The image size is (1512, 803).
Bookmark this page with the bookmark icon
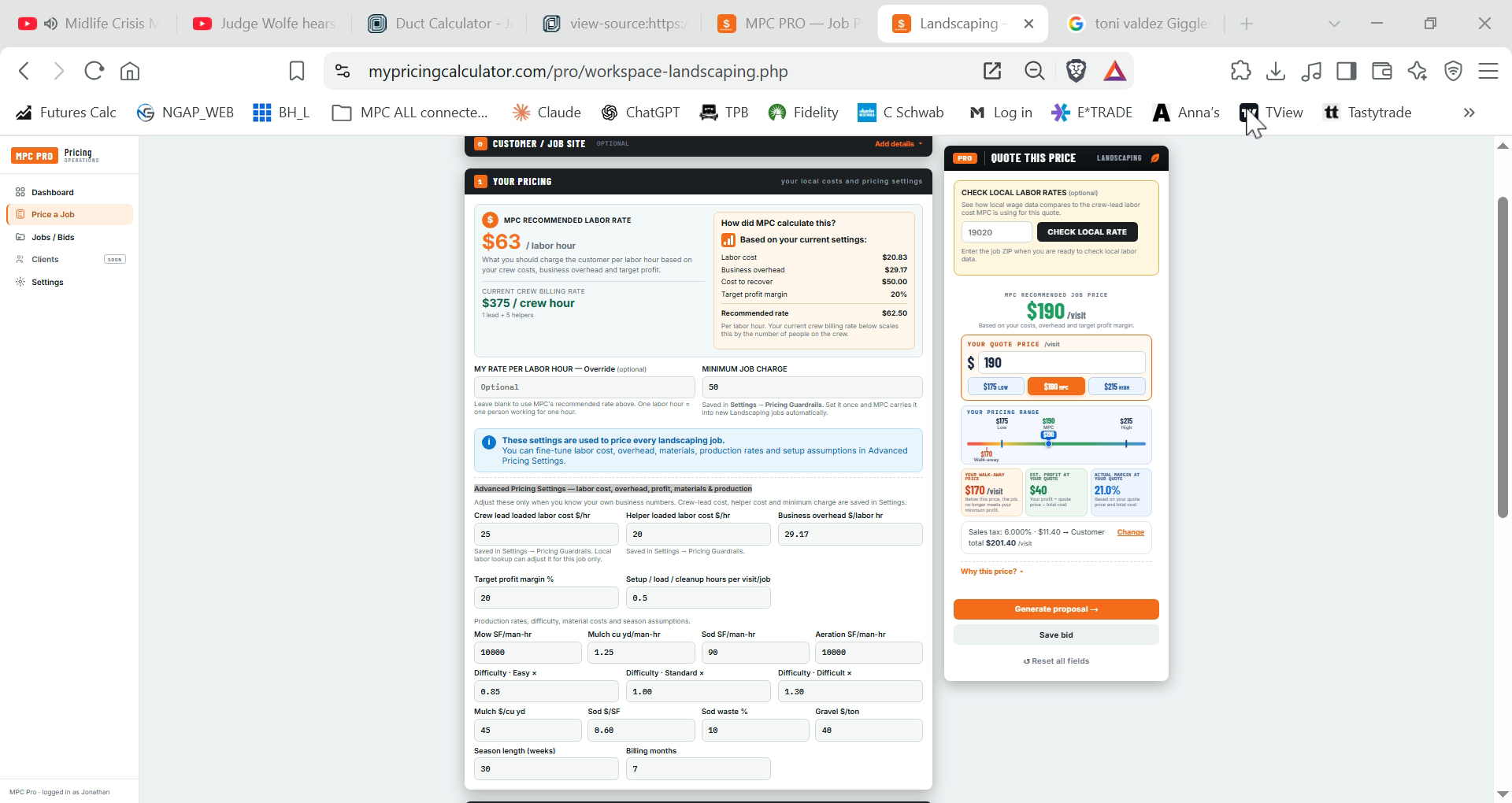(x=296, y=71)
